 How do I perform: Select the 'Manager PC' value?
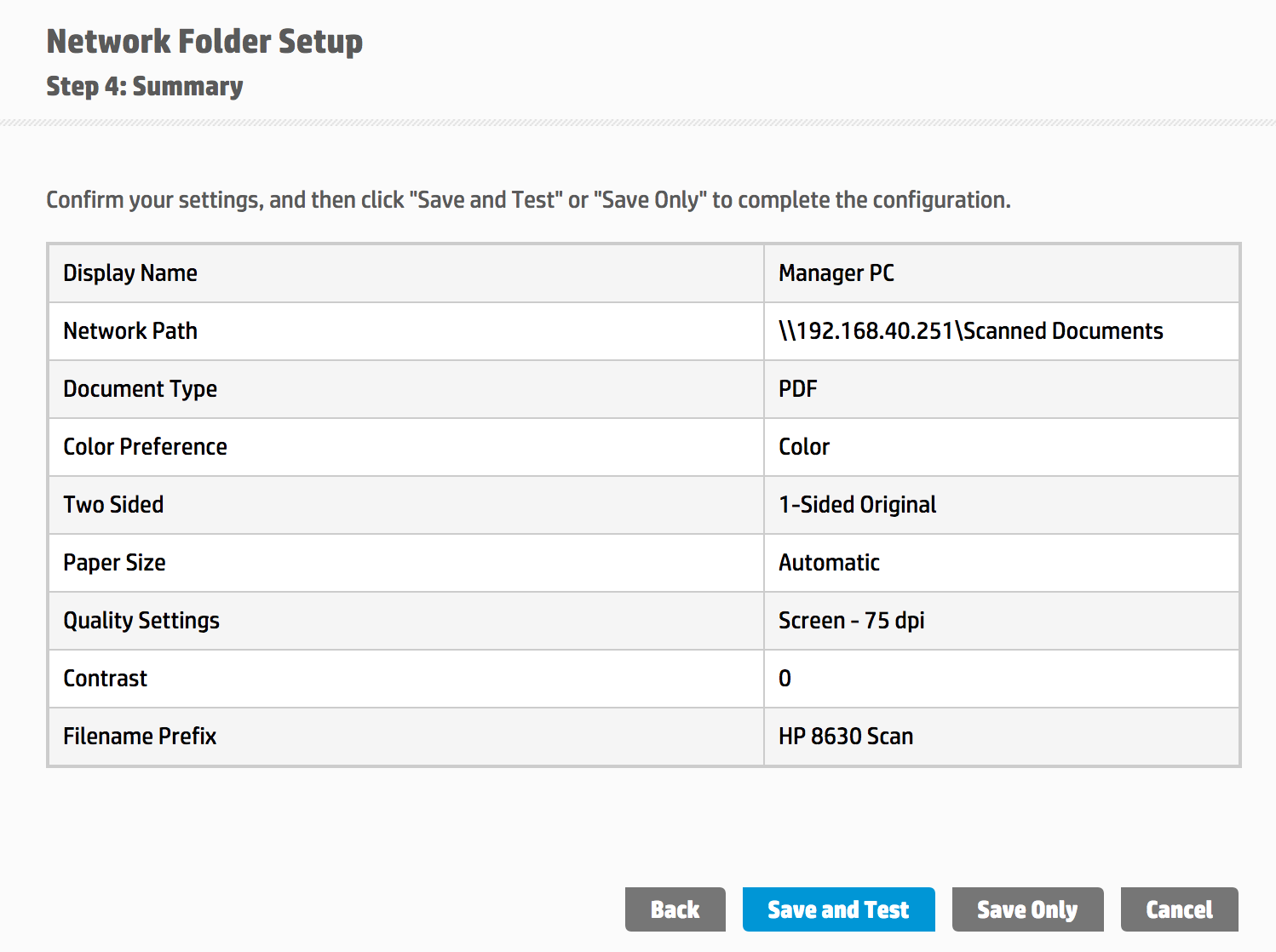pyautogui.click(x=836, y=273)
